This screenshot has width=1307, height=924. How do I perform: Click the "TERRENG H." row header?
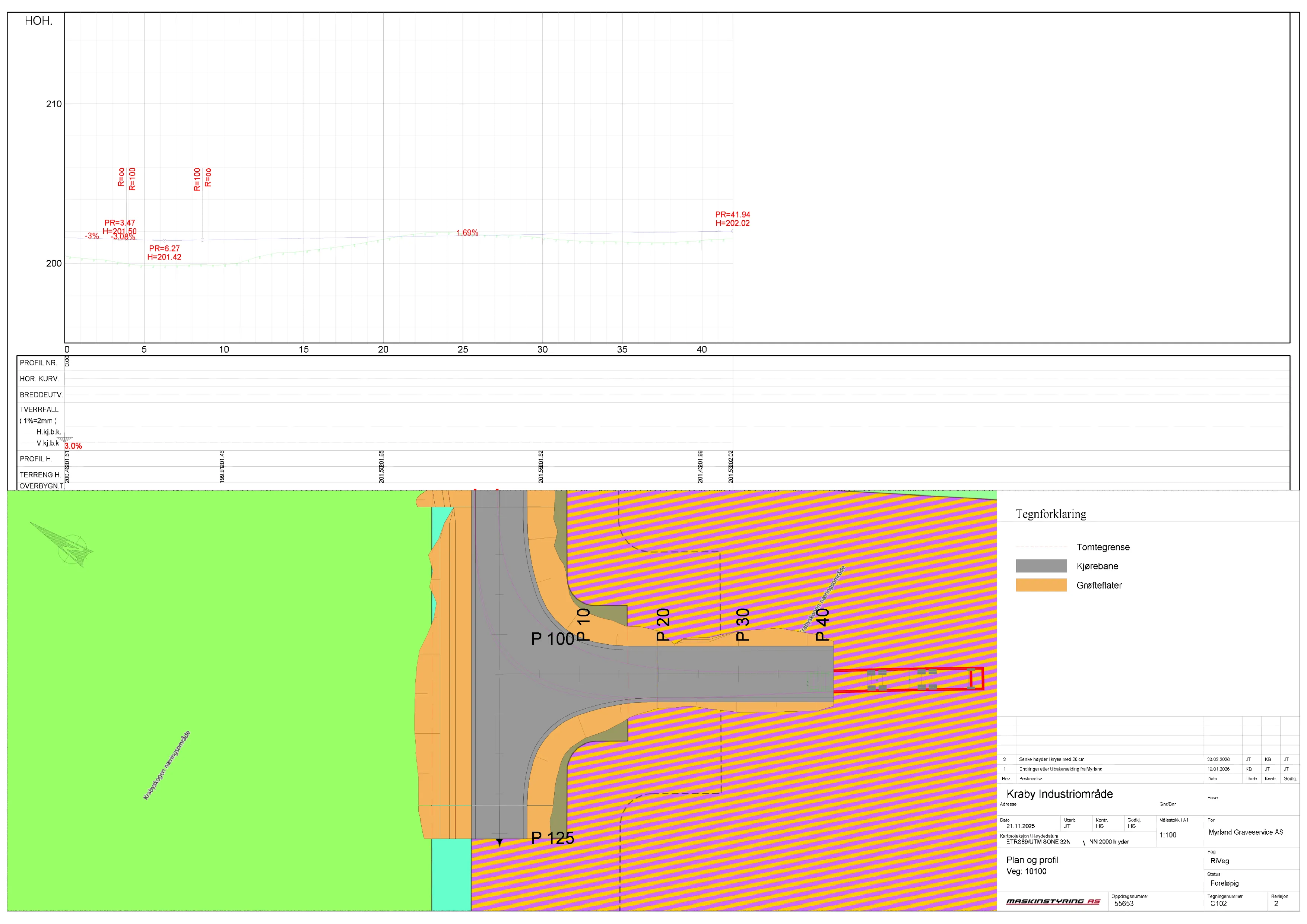click(x=40, y=475)
